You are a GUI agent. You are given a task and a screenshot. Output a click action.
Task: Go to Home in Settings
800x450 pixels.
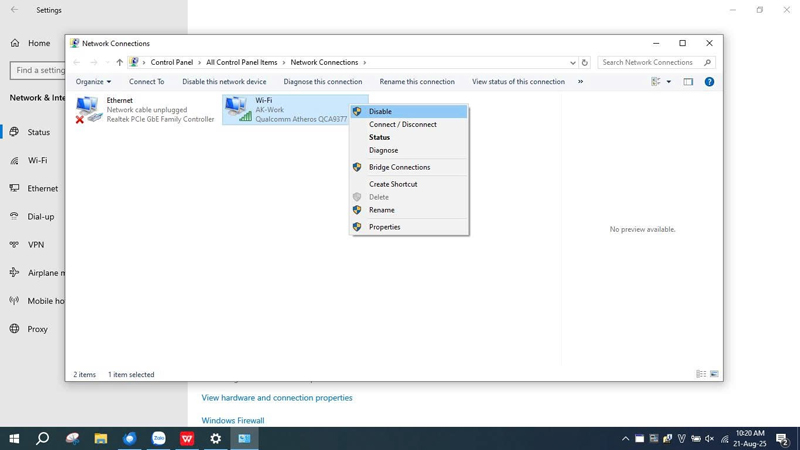coord(31,43)
